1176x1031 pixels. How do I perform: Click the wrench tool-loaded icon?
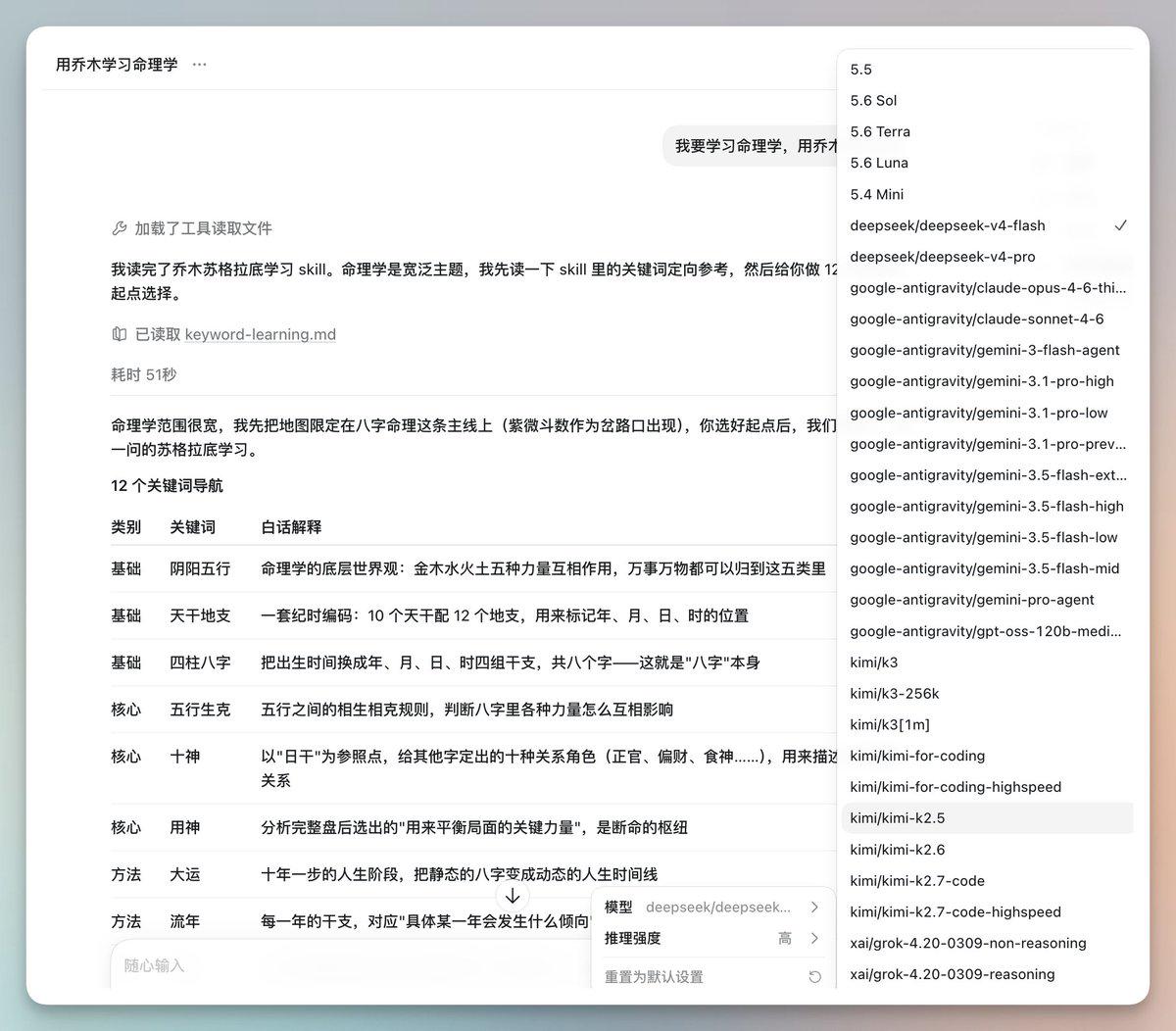pyautogui.click(x=120, y=228)
